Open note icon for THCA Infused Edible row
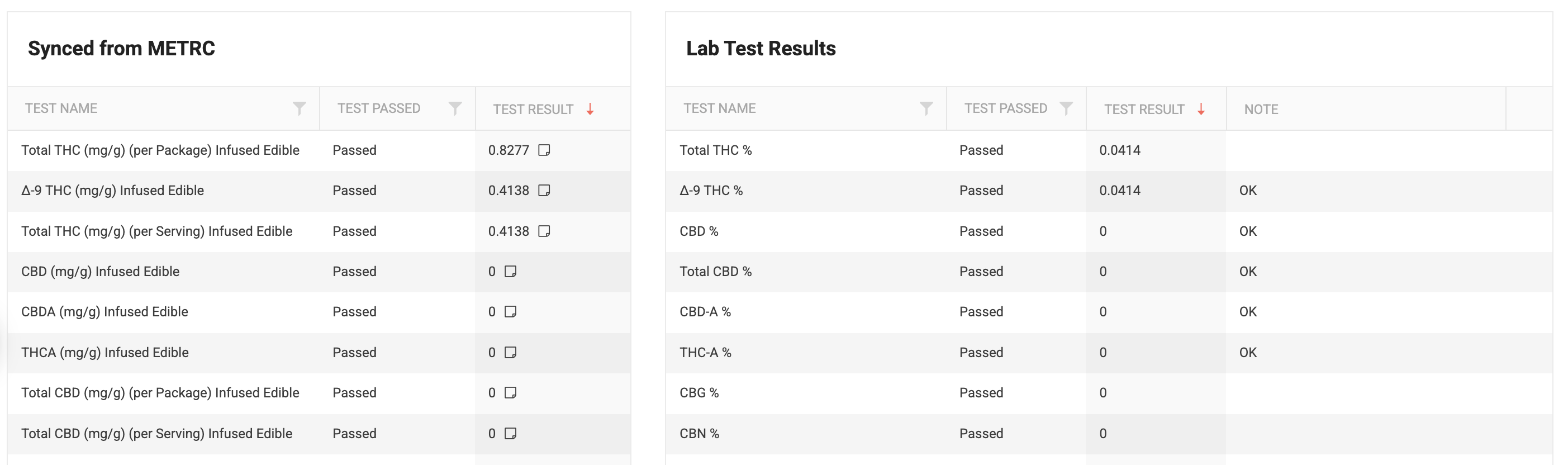This screenshot has width=1568, height=465. (511, 353)
